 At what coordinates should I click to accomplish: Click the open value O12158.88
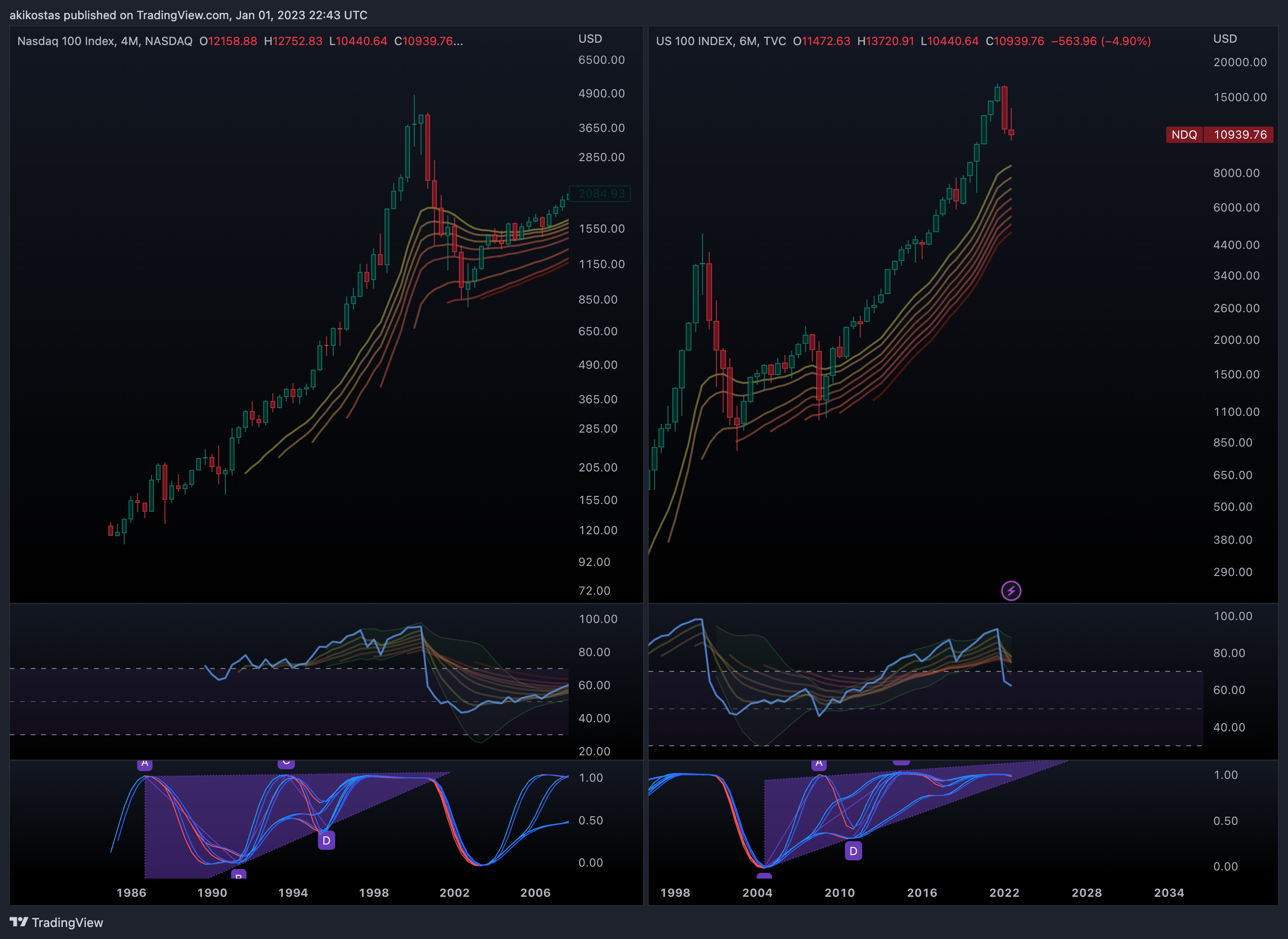click(x=228, y=41)
